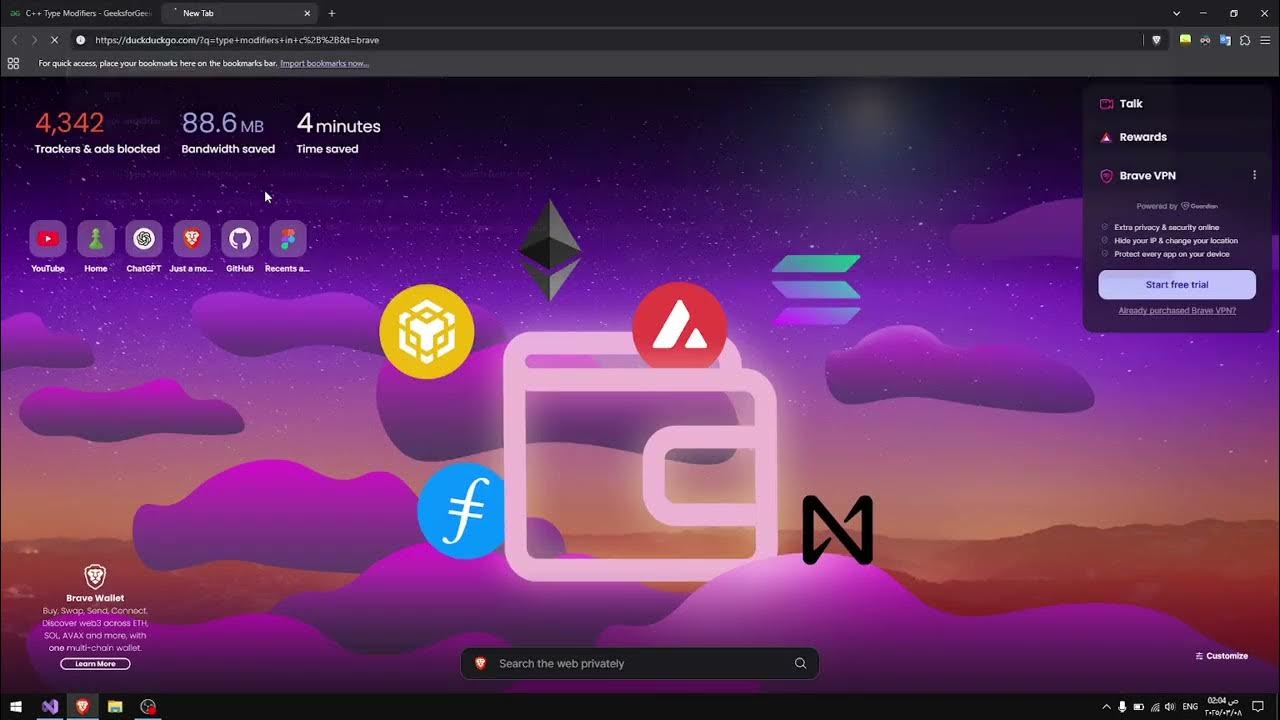Click the microphone icon in system tray
The height and width of the screenshot is (720, 1280).
[1122, 707]
